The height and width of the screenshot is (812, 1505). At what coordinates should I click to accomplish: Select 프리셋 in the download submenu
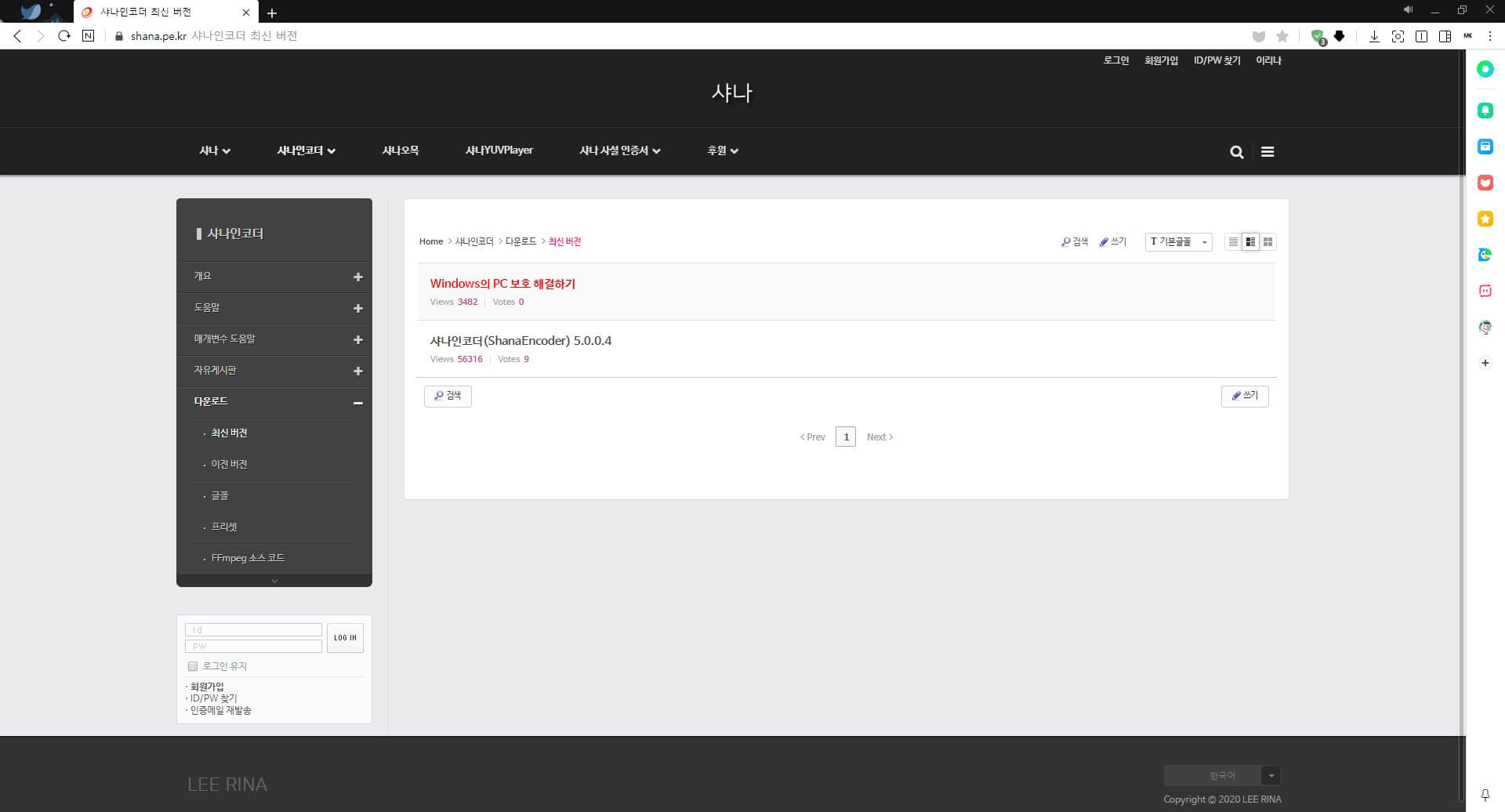click(x=224, y=527)
